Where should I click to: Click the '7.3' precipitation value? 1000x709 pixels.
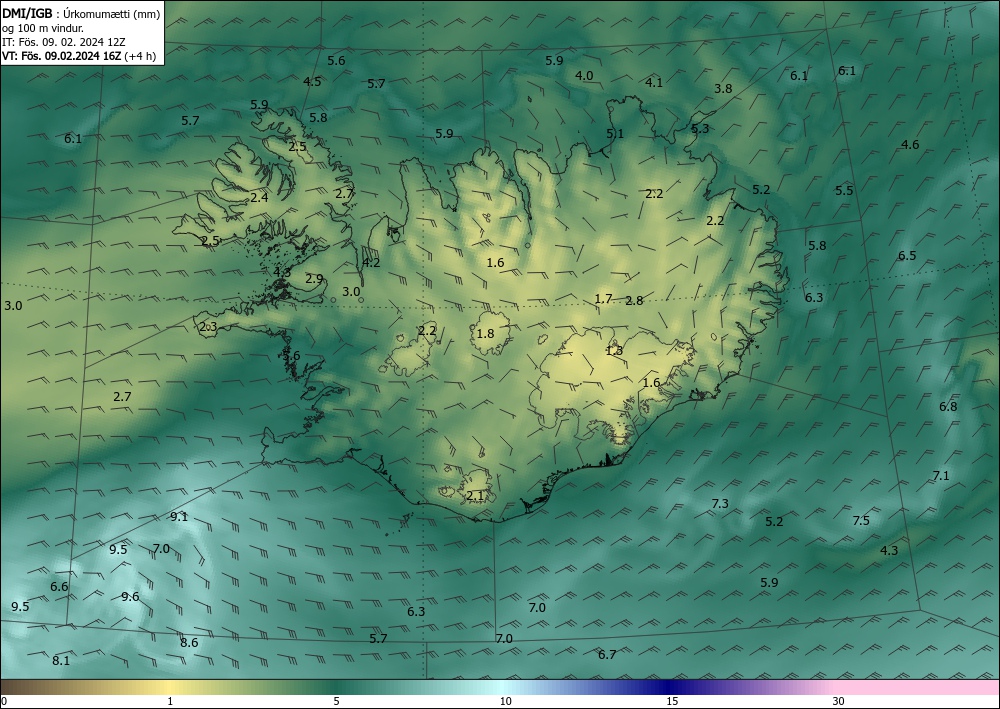pos(720,504)
